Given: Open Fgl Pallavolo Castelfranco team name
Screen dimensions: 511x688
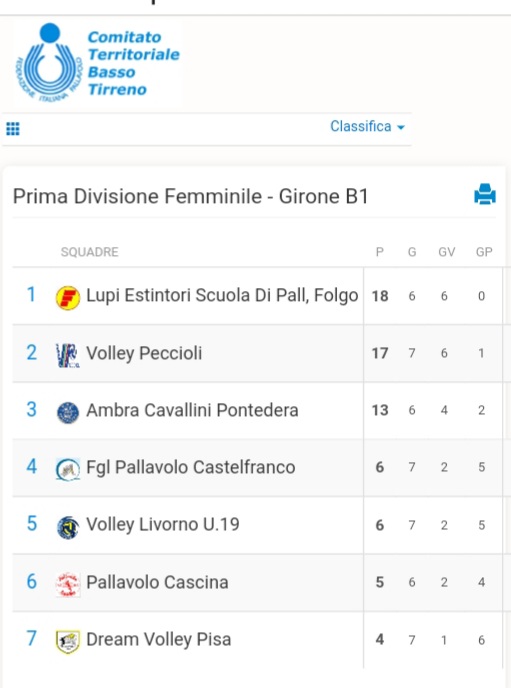Looking at the screenshot, I should click(190, 467).
